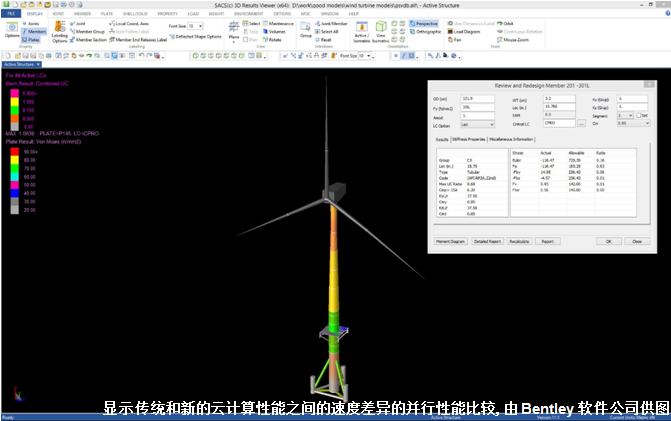
Task: Click the Undo icon in secondary toolbar
Action: tap(141, 56)
